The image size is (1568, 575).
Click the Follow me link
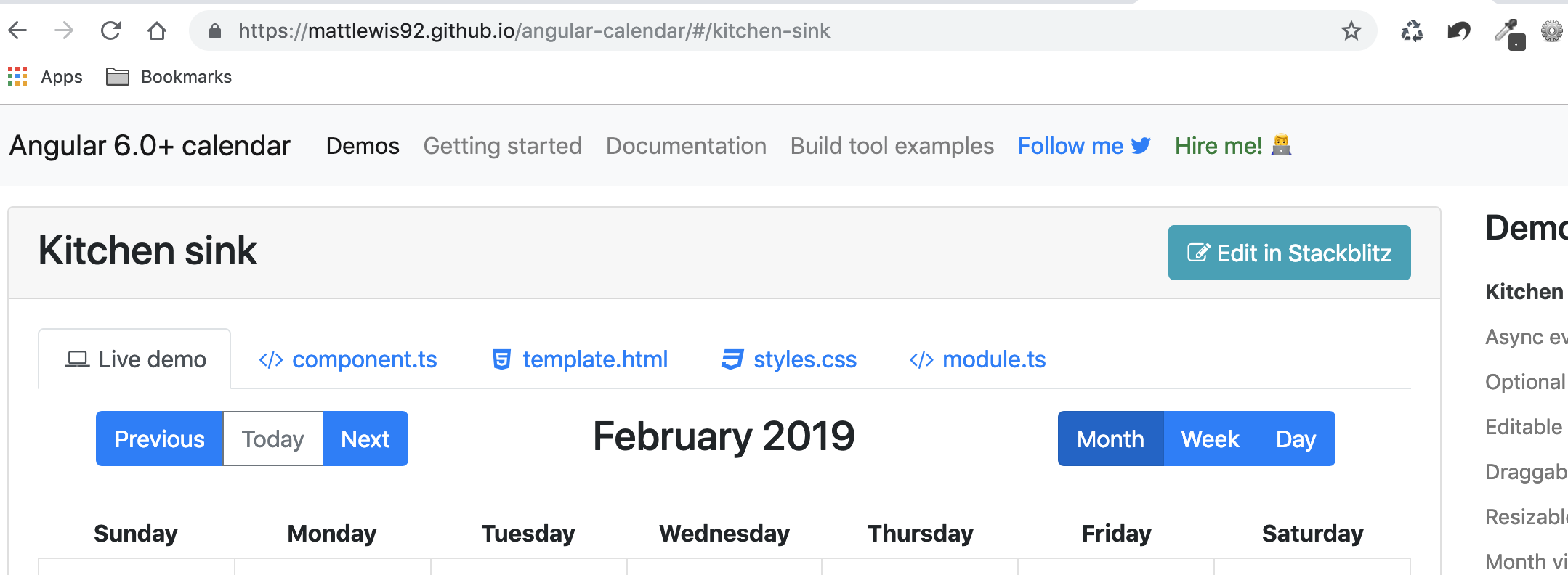tap(1084, 146)
